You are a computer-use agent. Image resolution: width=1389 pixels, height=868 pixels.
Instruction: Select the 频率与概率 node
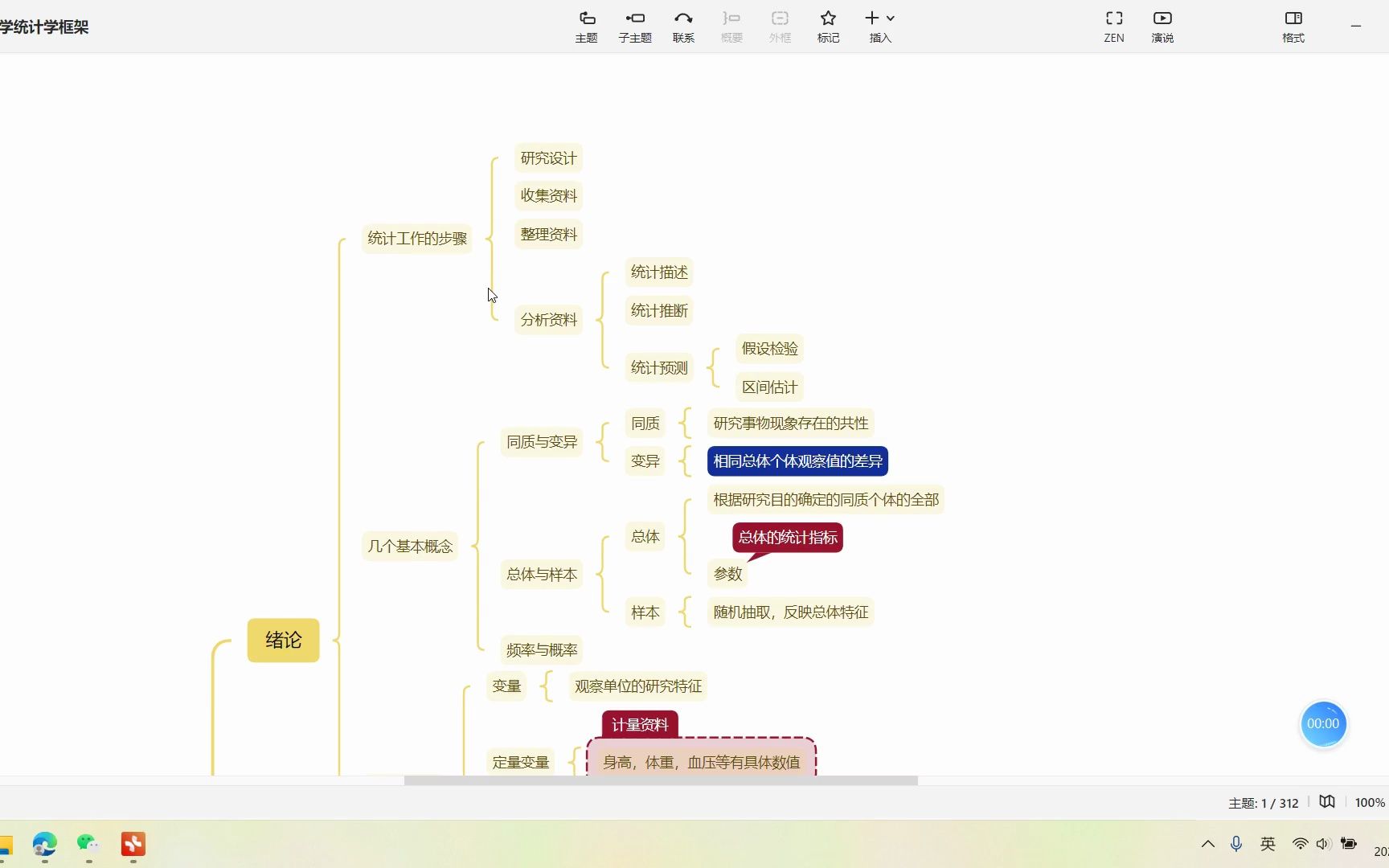(542, 649)
